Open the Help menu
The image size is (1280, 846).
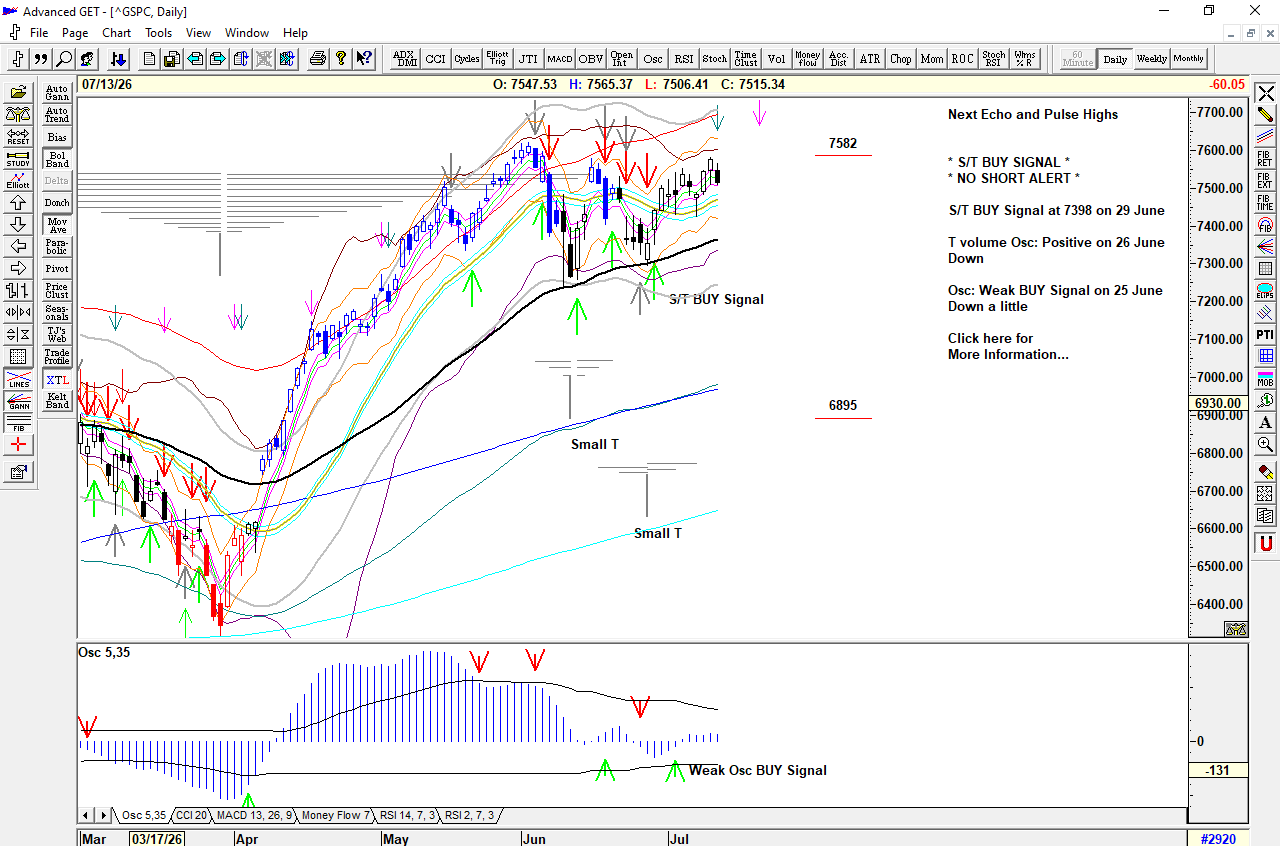[295, 33]
